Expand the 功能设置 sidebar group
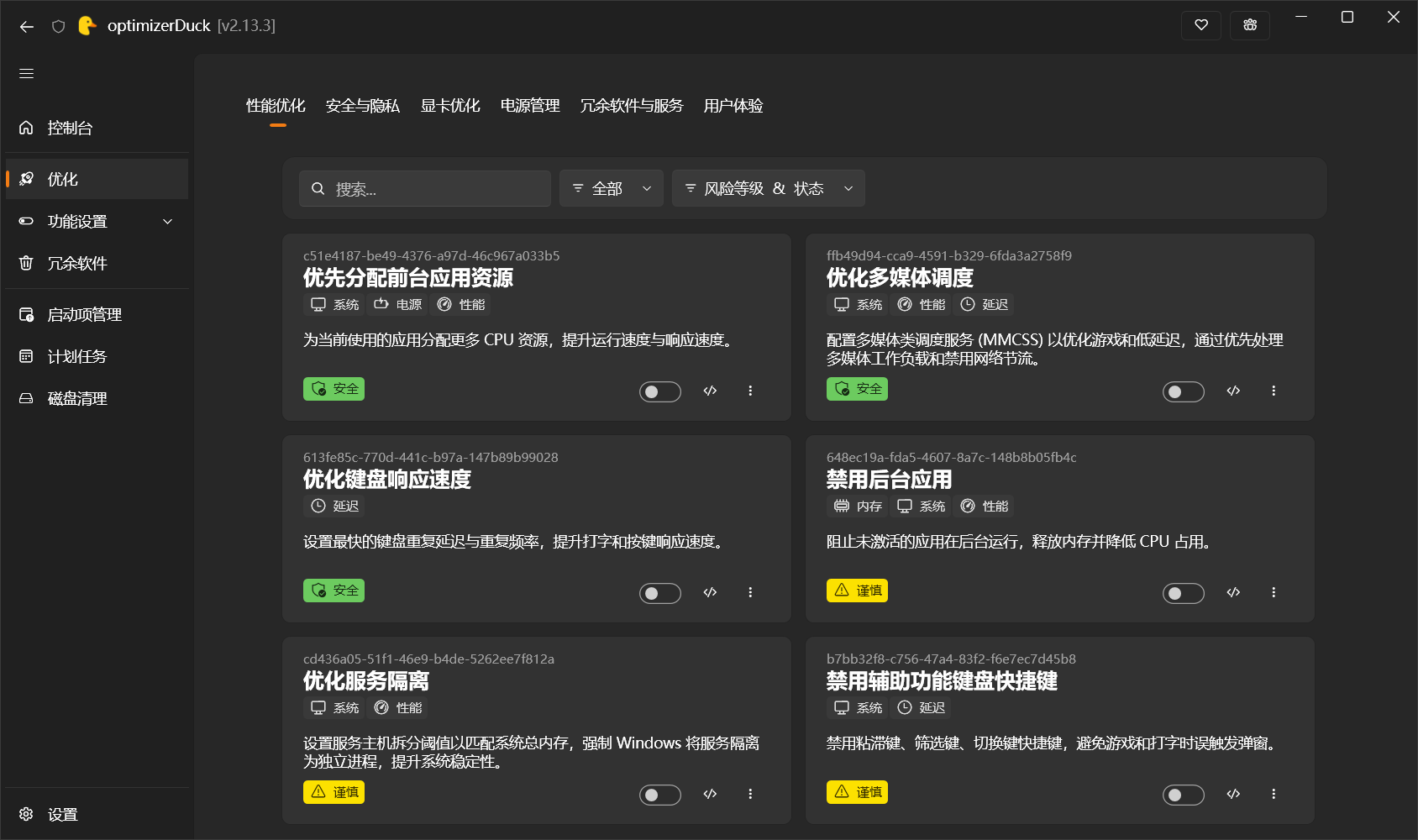 click(97, 221)
